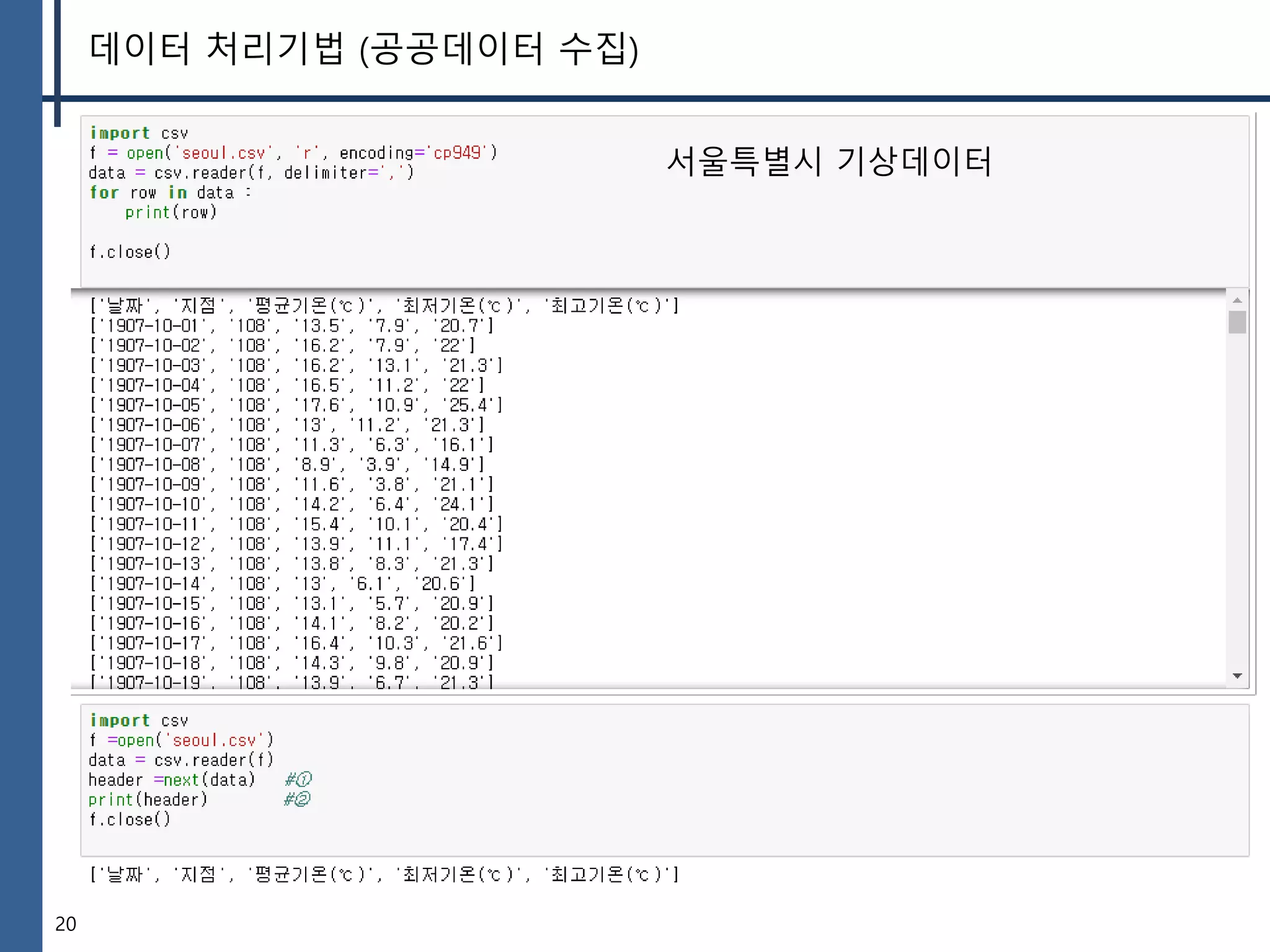This screenshot has width=1270, height=952.
Task: Click output row '1907-10-06'
Action: click(x=286, y=425)
